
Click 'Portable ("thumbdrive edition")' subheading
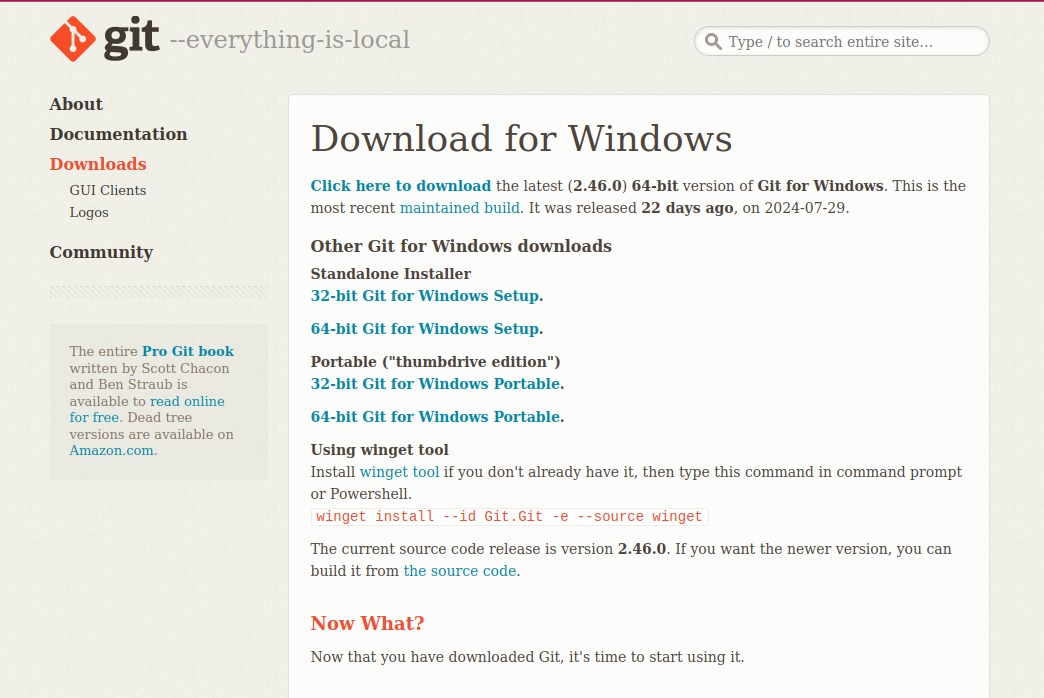click(x=435, y=362)
